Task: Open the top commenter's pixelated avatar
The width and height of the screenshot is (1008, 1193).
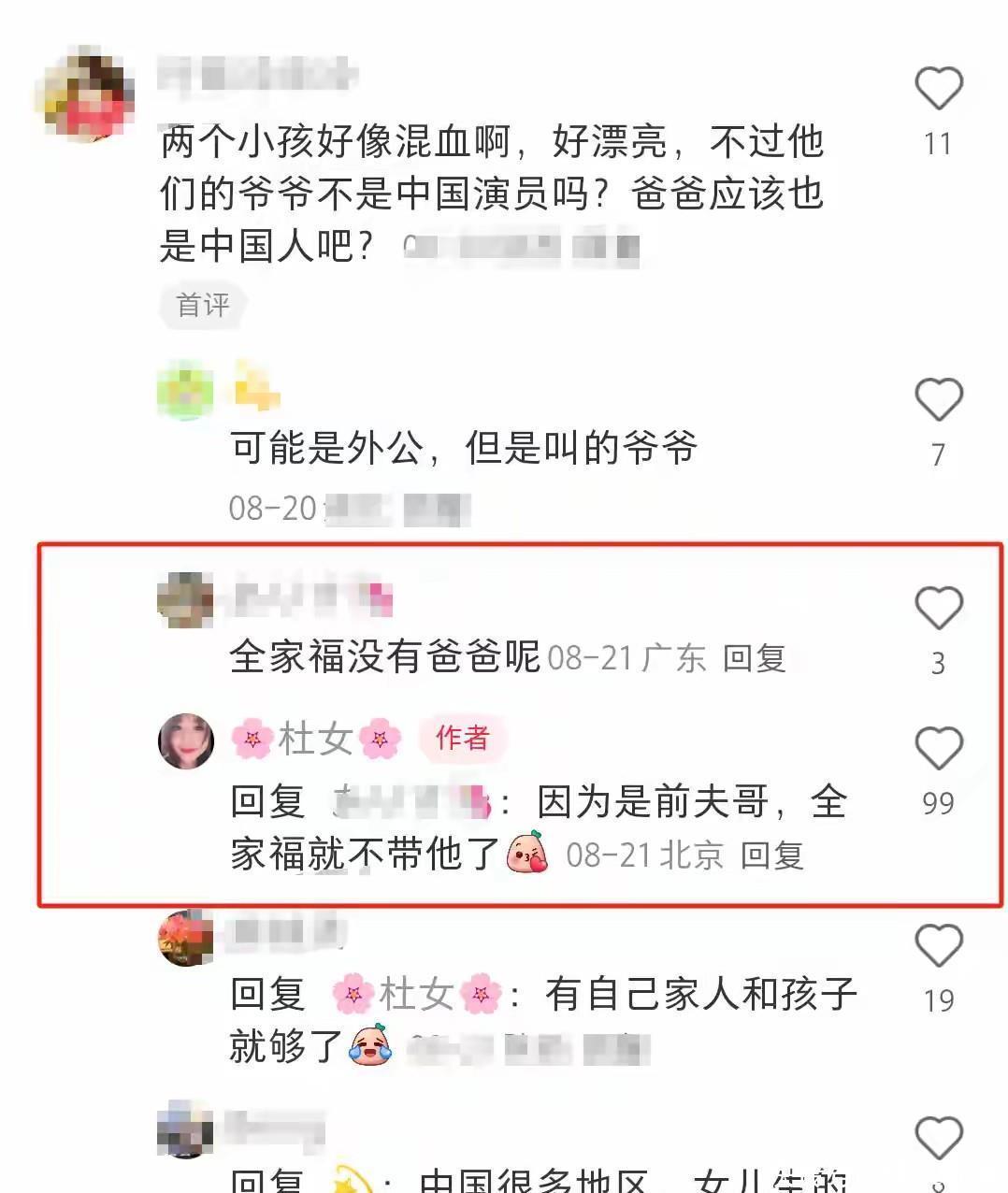Action: [x=85, y=93]
